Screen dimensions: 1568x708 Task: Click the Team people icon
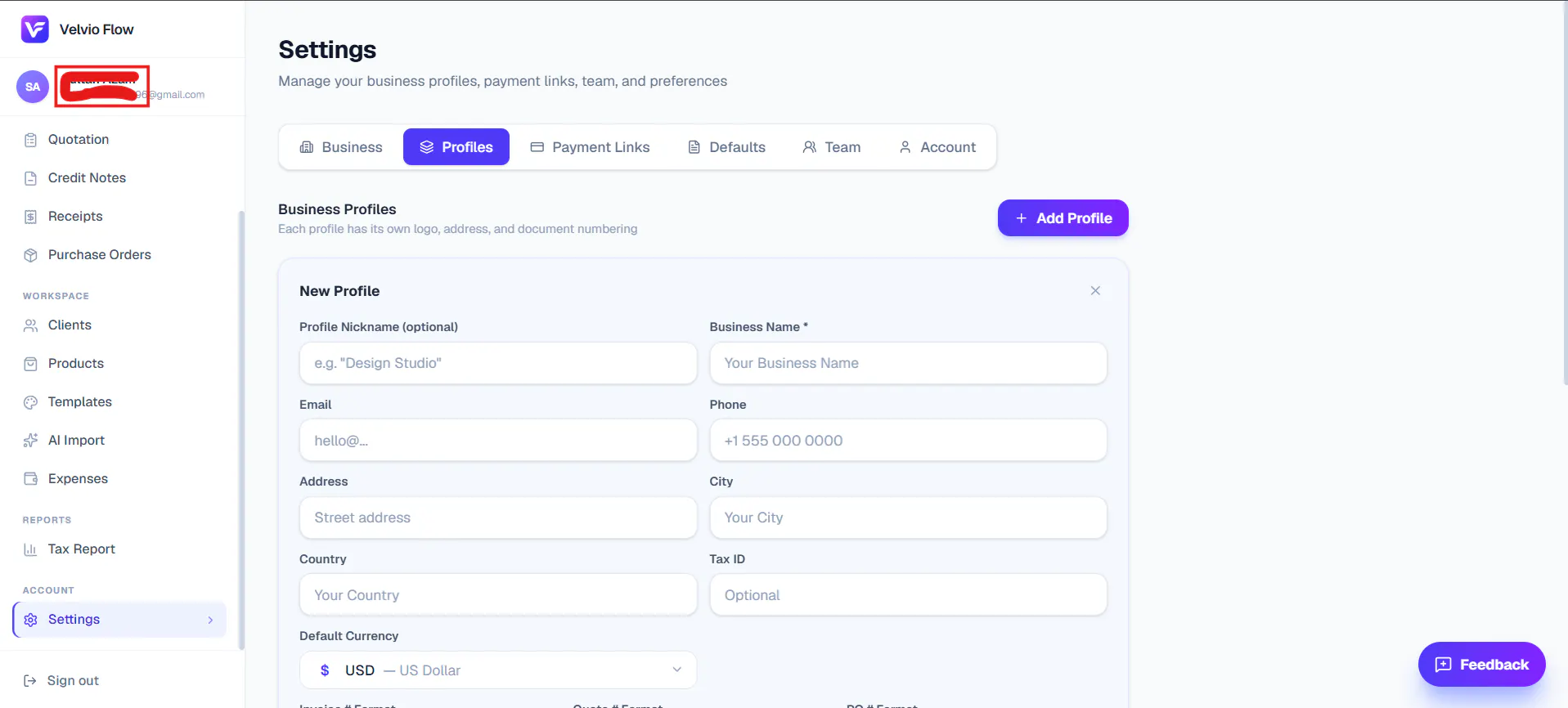(x=809, y=147)
